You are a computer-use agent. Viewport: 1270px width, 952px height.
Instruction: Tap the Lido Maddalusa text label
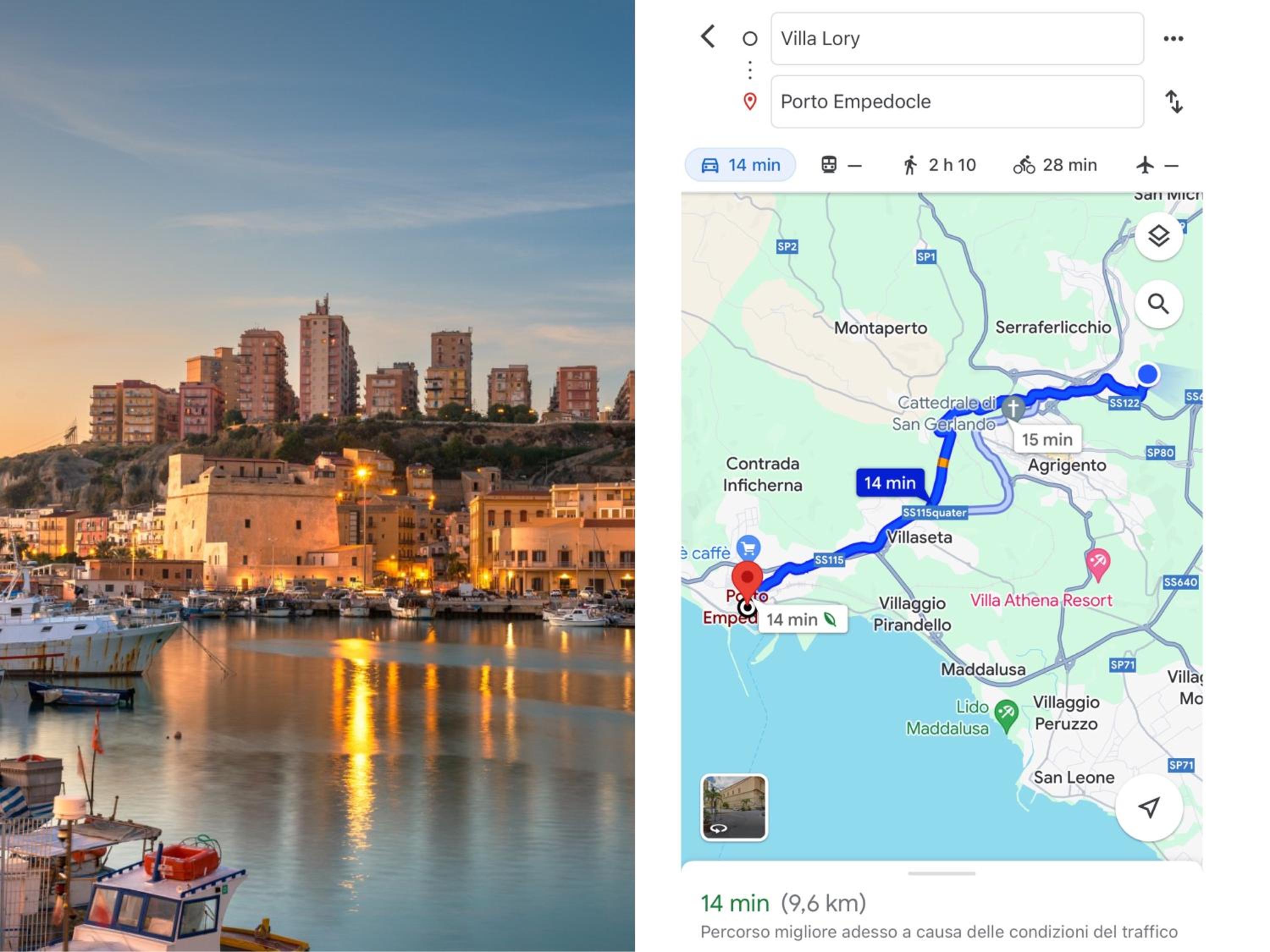click(947, 717)
